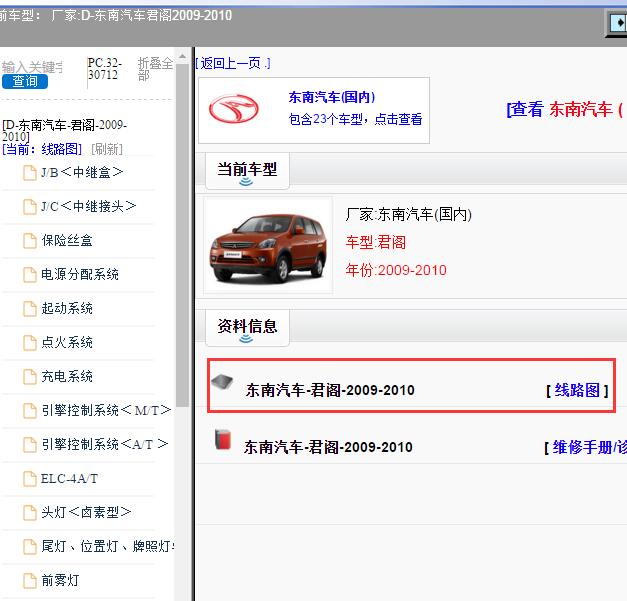Click the chevron under 资料信息 tab
The height and width of the screenshot is (601, 627).
pos(246,339)
